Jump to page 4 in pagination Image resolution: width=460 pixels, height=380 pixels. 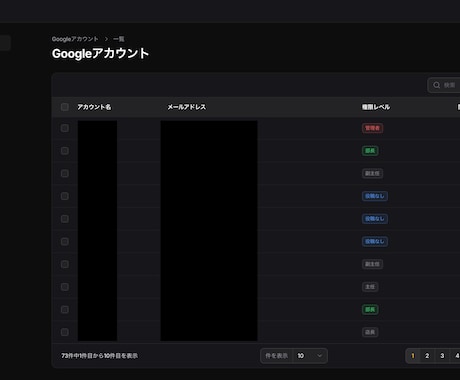coord(456,356)
